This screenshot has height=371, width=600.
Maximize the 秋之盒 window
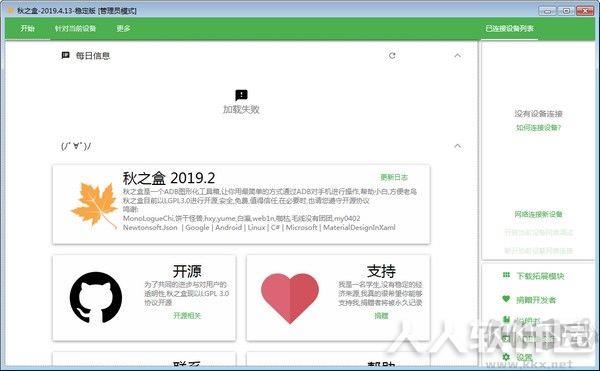[566, 11]
